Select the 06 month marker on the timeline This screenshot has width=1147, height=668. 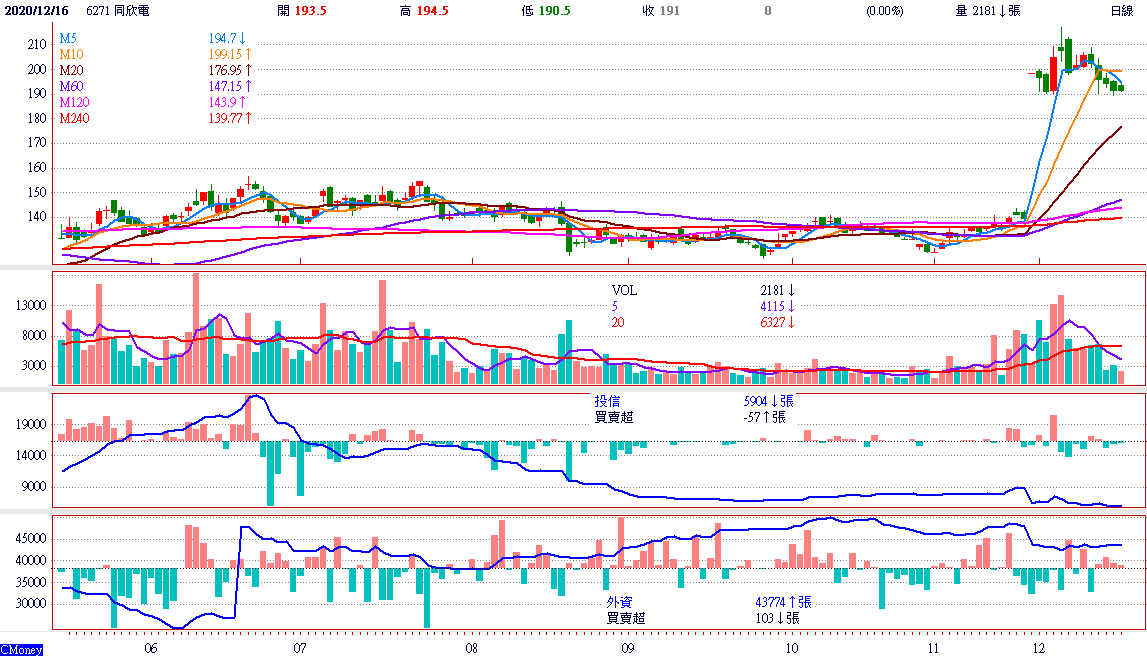point(150,647)
